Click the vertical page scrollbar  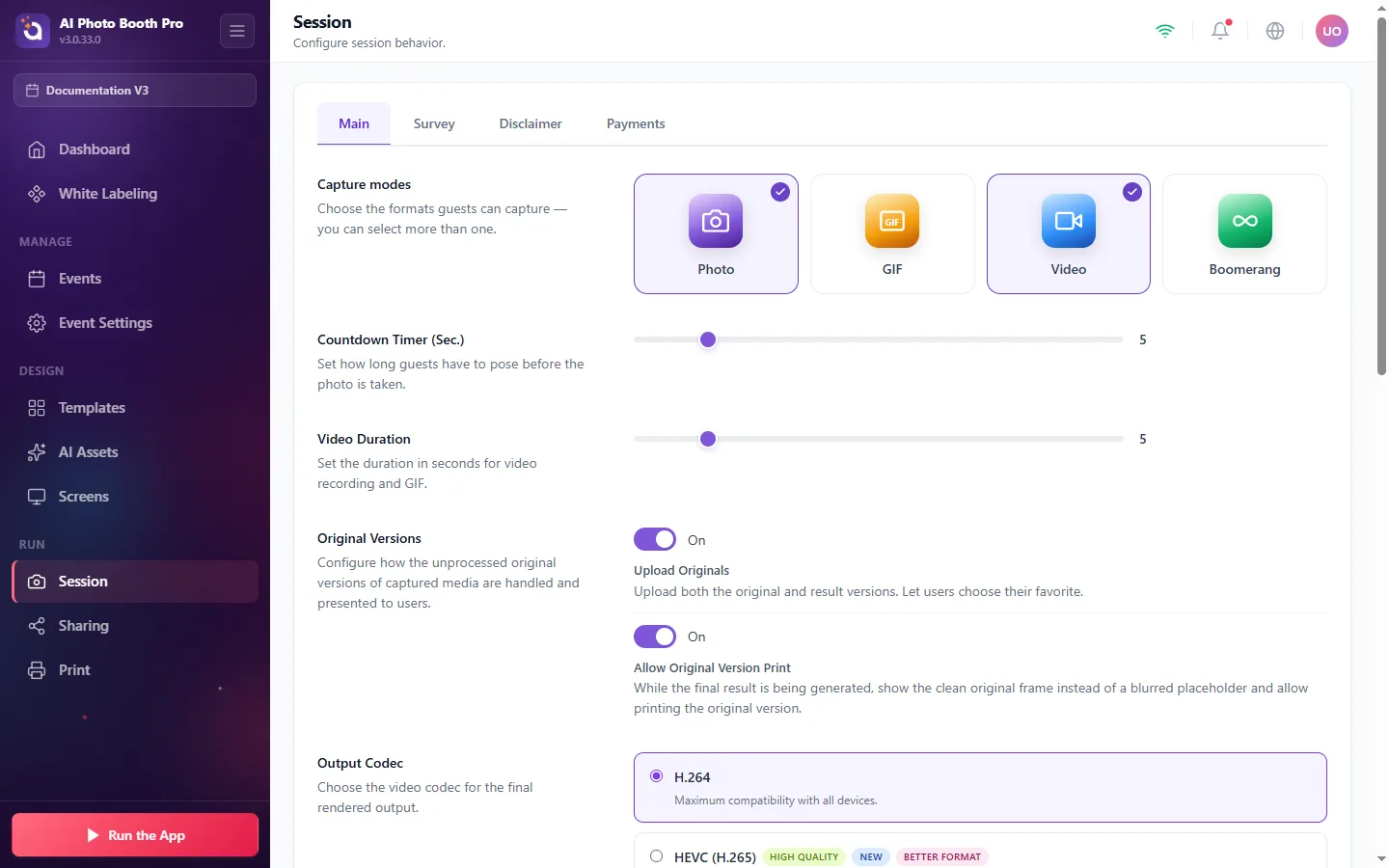[x=1381, y=197]
